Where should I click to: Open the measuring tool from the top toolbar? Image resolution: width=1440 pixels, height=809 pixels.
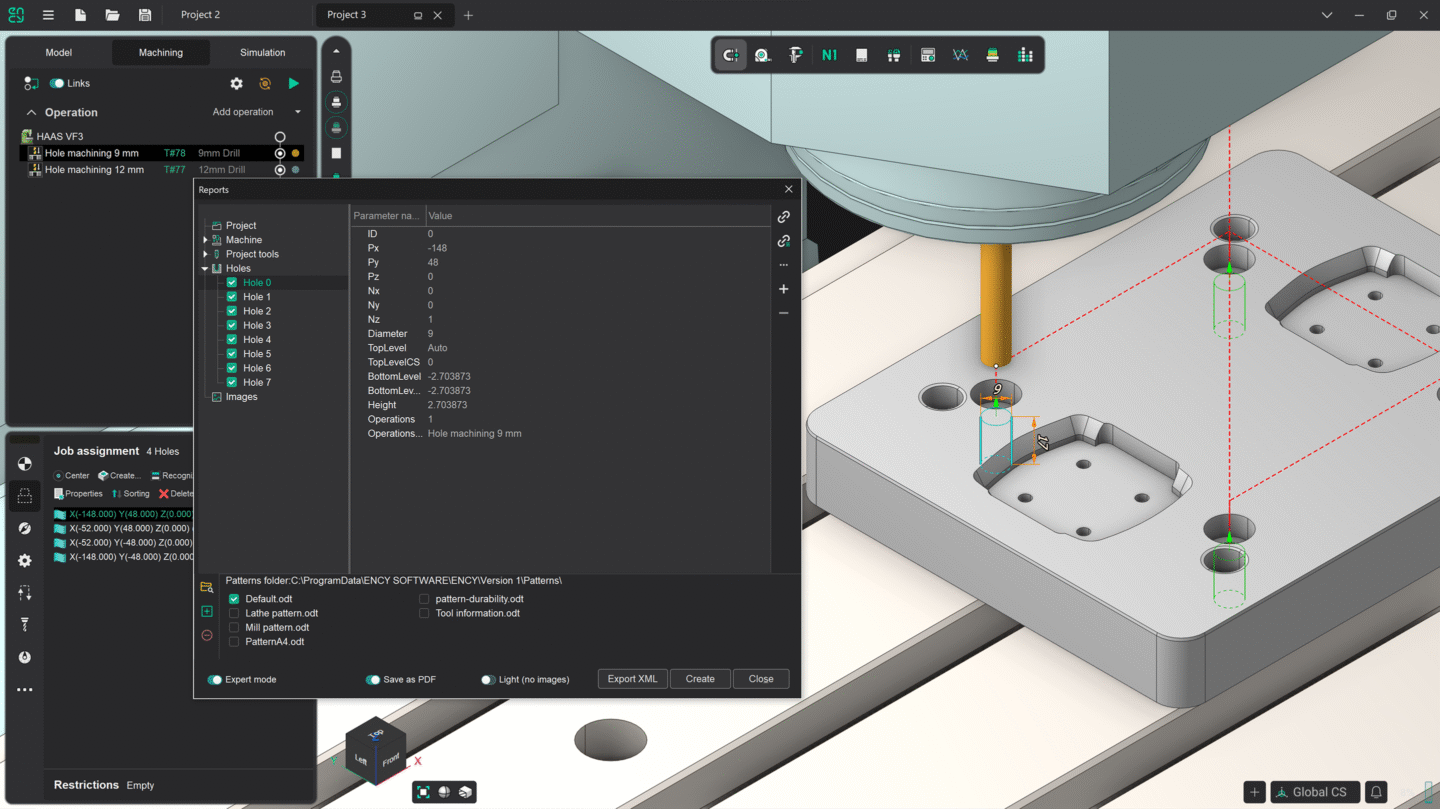(762, 55)
